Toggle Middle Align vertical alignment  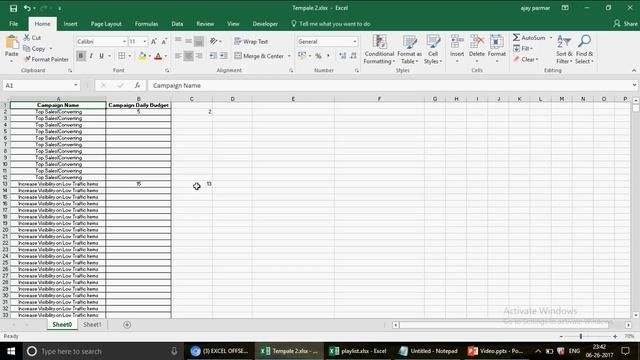coord(188,41)
